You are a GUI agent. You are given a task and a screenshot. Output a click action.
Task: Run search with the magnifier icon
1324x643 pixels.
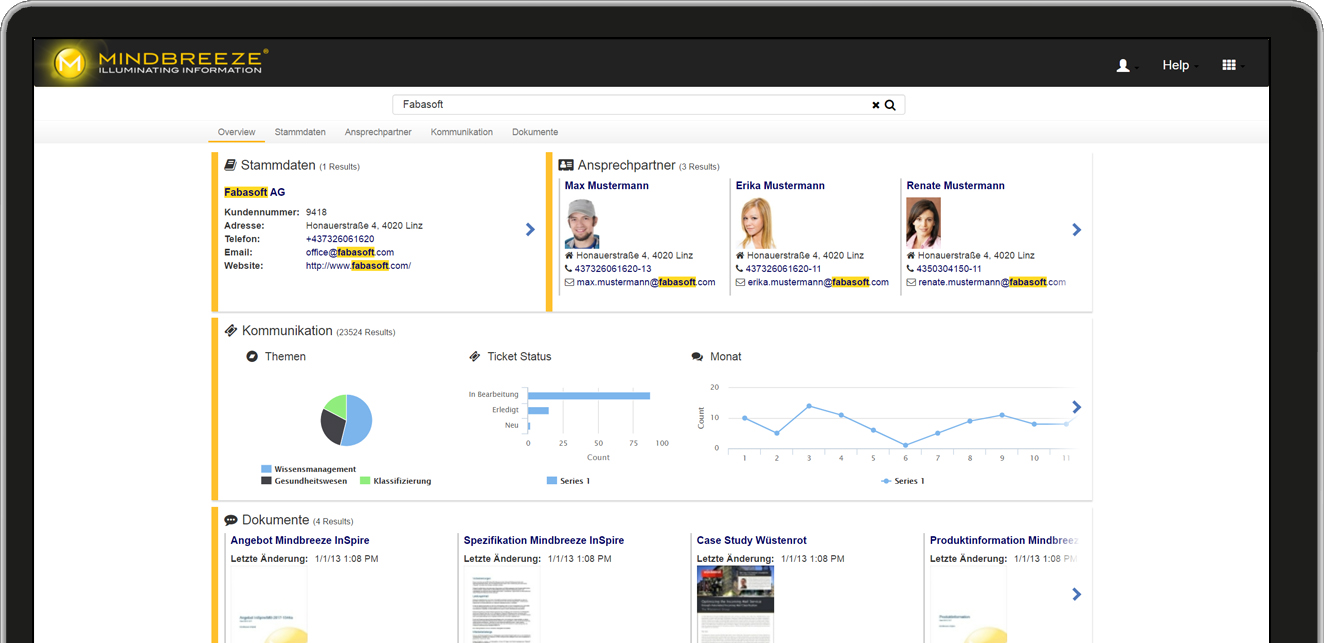(890, 105)
